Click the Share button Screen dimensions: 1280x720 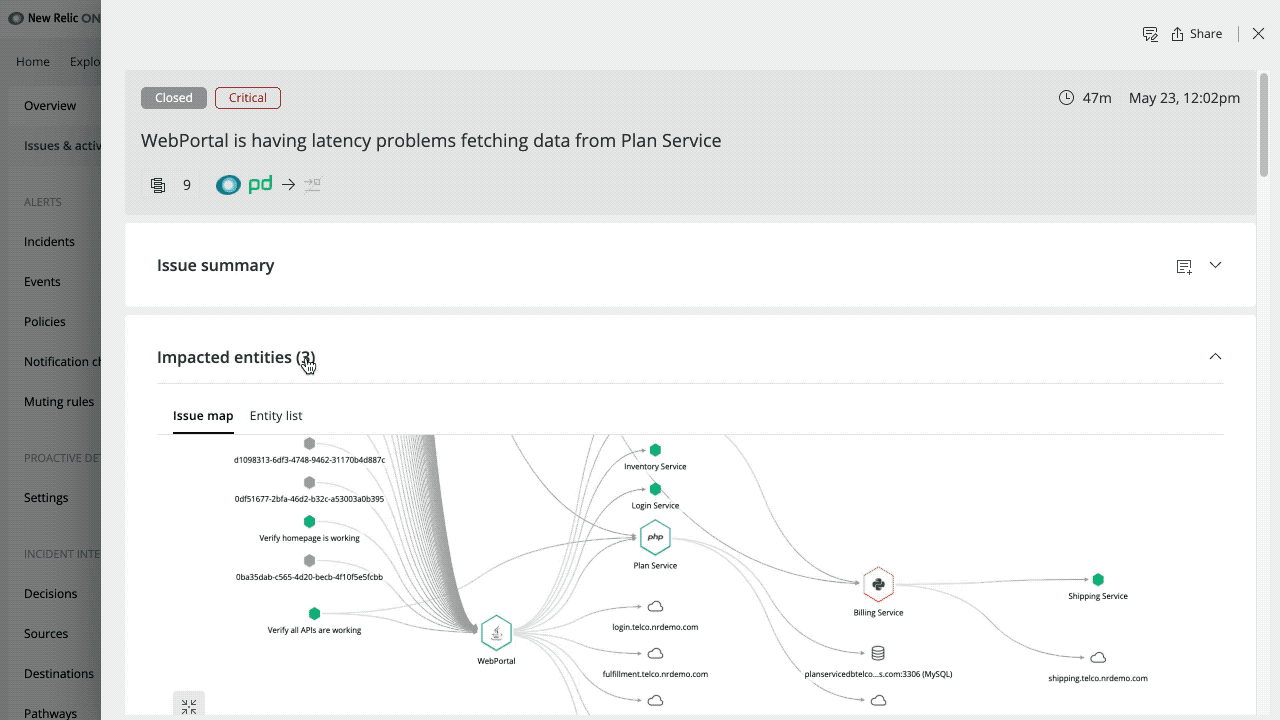point(1196,33)
